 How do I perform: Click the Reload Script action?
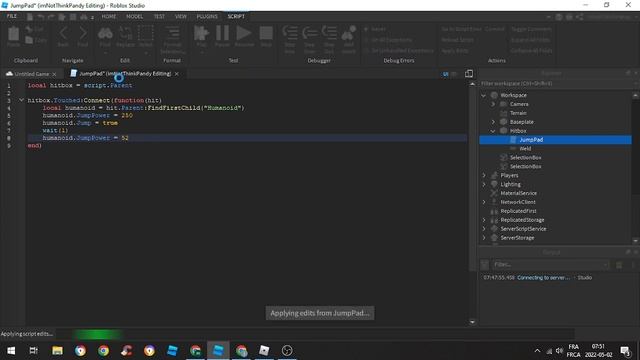pyautogui.click(x=458, y=40)
